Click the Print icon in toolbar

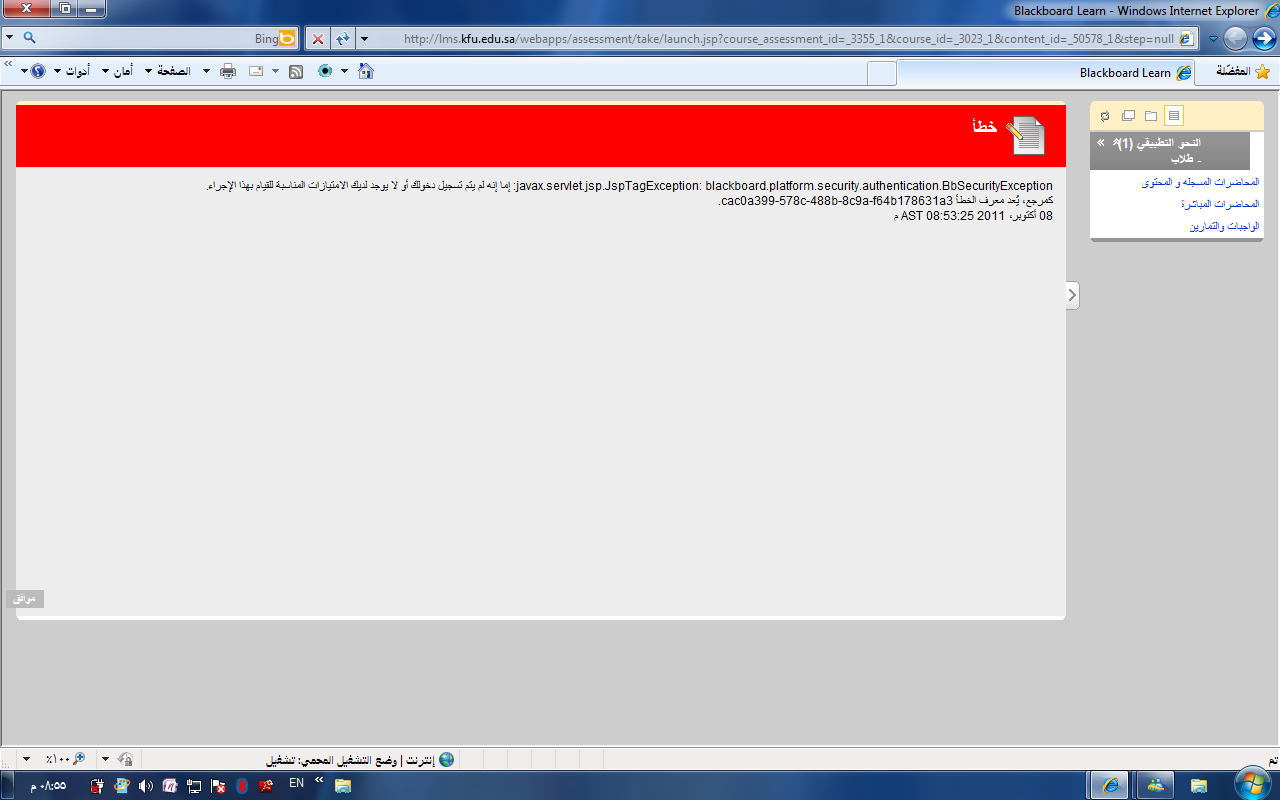[x=228, y=71]
